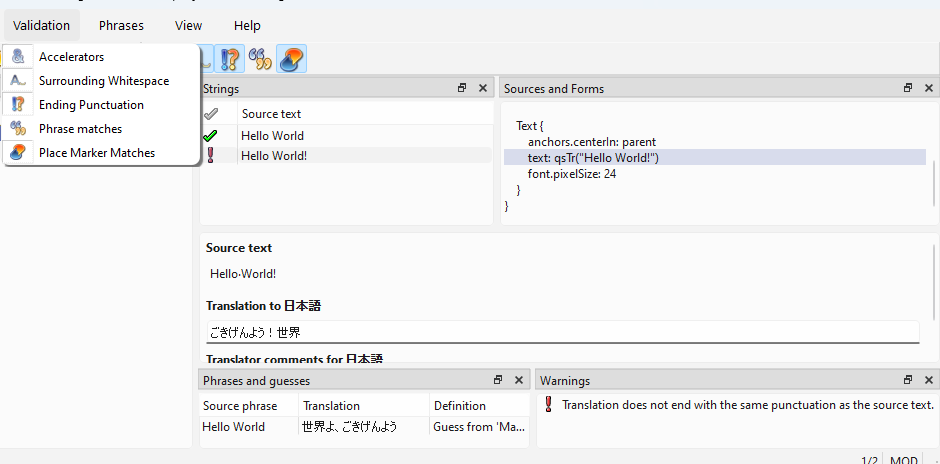Select the Hello World phrase guess row
This screenshot has height=464, width=940.
[x=300, y=427]
